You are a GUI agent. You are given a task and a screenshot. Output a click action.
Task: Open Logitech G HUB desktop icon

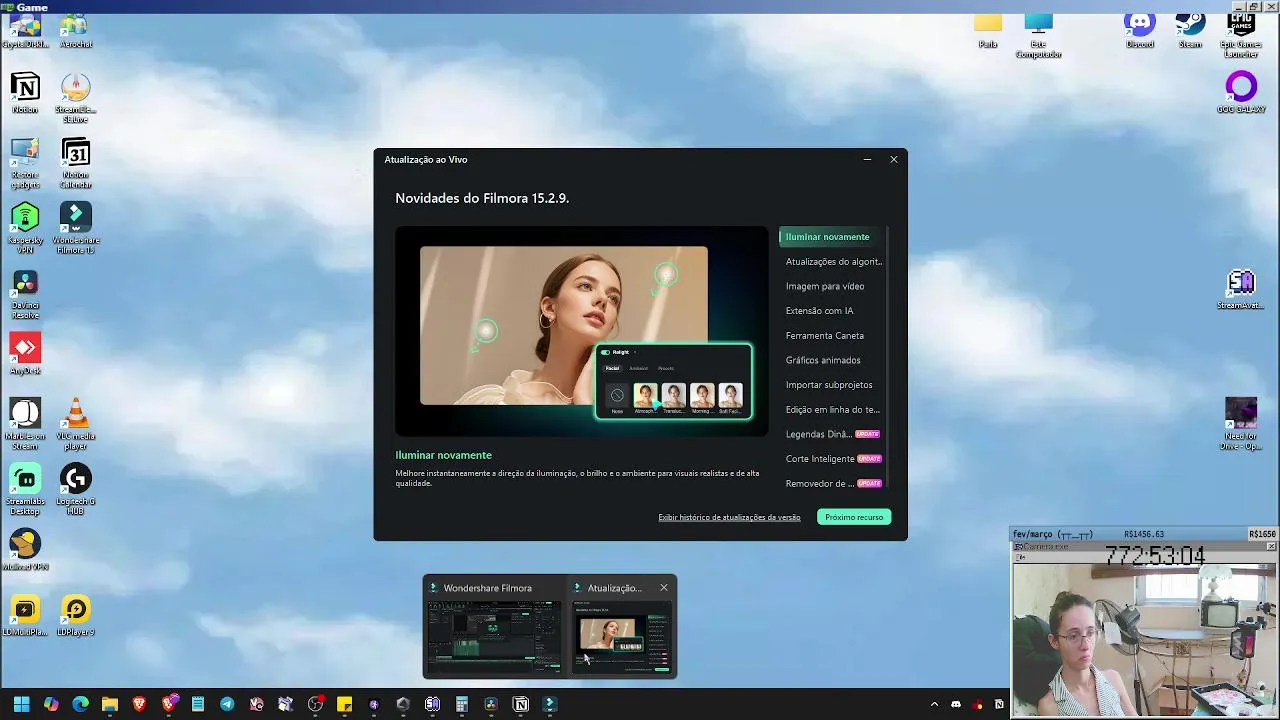pyautogui.click(x=76, y=490)
